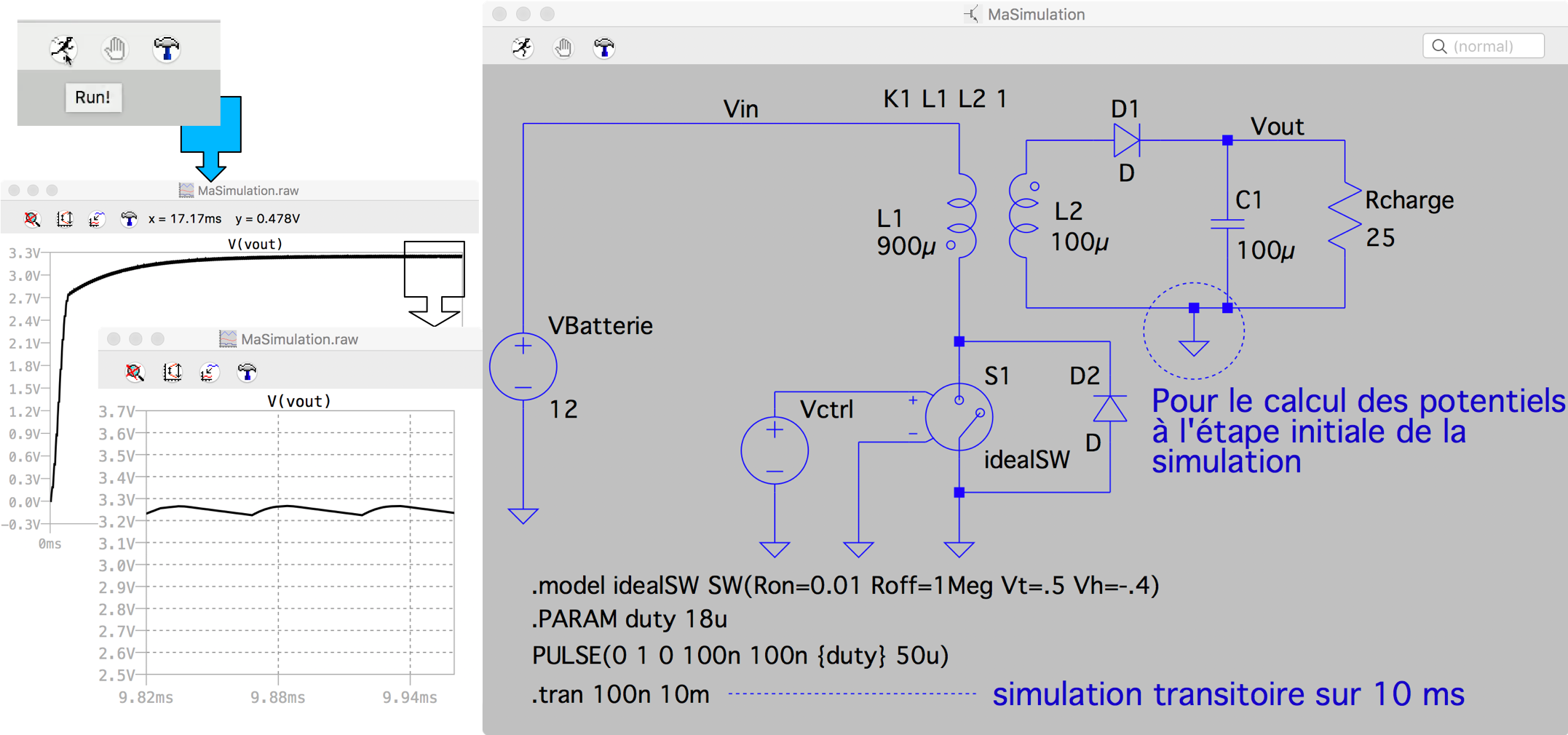Open the hammer Control Panel icon in MaSimulation

604,48
